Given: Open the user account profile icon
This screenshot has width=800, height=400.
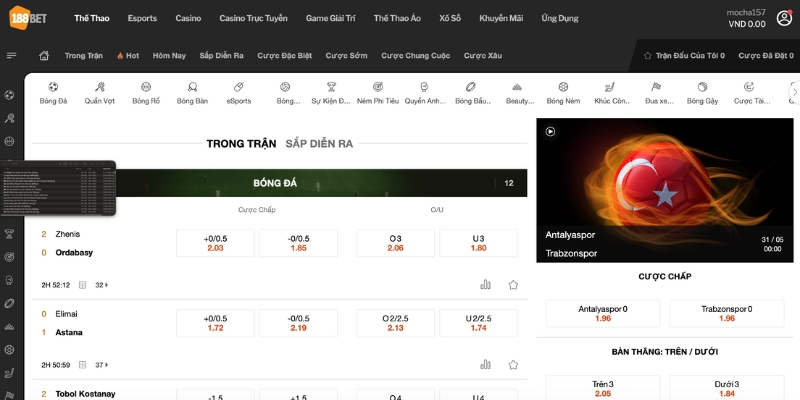Looking at the screenshot, I should click(x=784, y=18).
